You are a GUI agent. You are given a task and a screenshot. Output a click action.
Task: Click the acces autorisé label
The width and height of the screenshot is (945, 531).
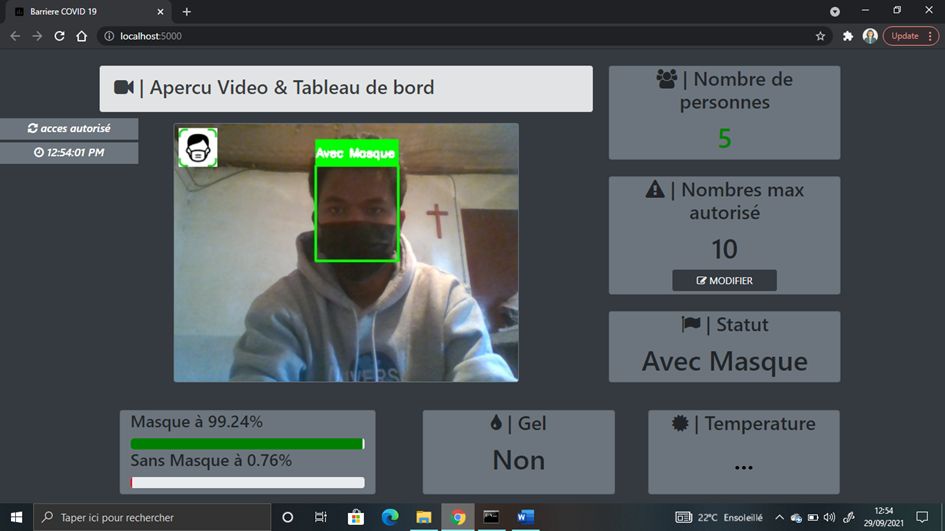tap(75, 128)
